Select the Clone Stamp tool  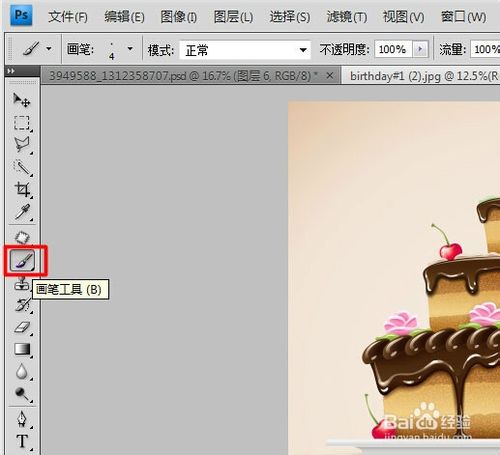pyautogui.click(x=22, y=283)
